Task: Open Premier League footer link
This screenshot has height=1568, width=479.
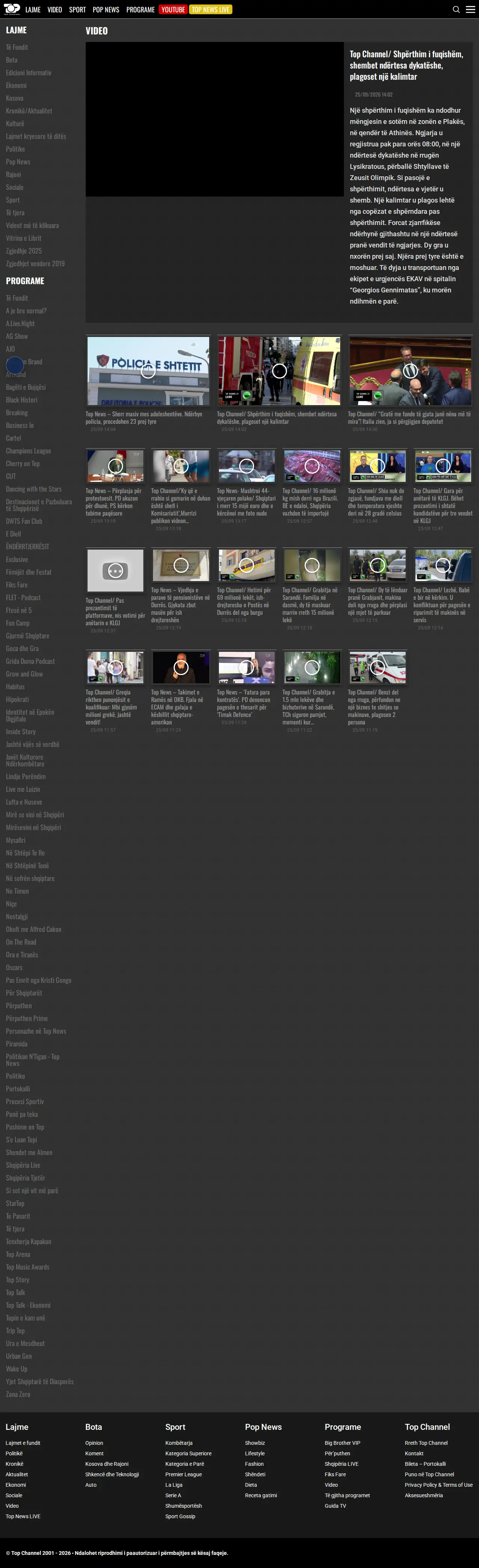Action: pyautogui.click(x=184, y=1474)
